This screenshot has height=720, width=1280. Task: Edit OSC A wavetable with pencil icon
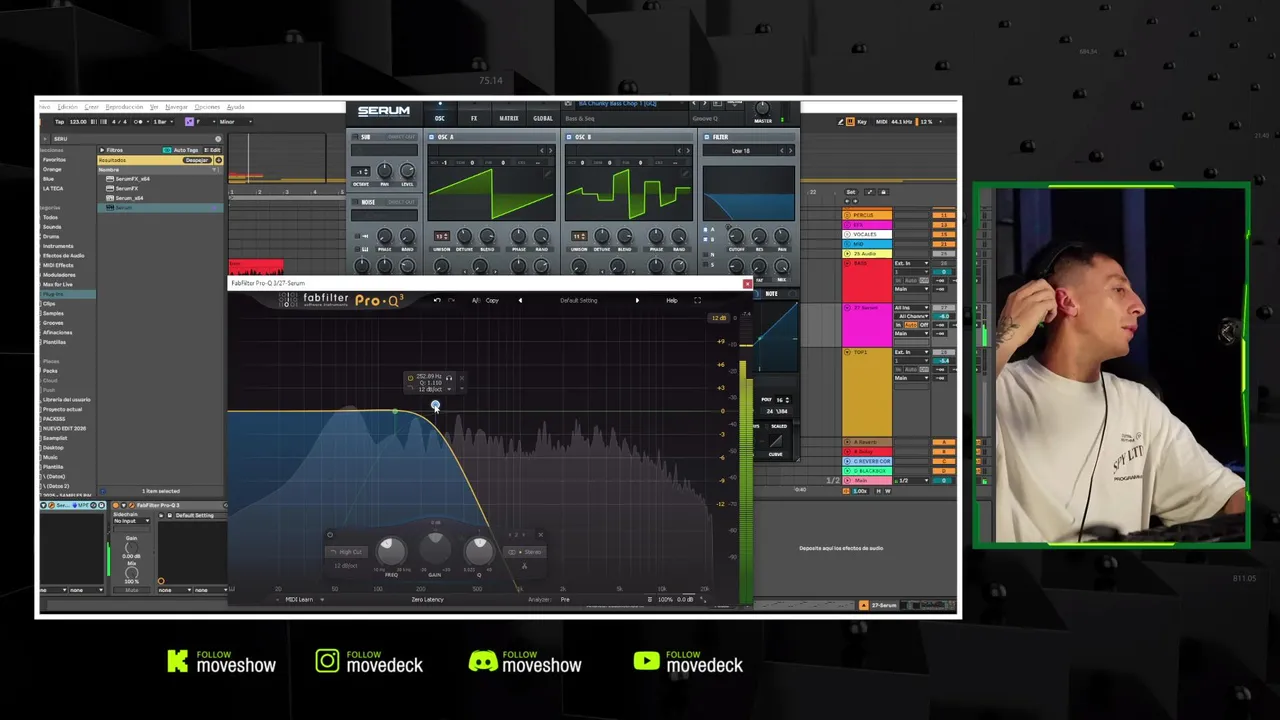pos(548,174)
